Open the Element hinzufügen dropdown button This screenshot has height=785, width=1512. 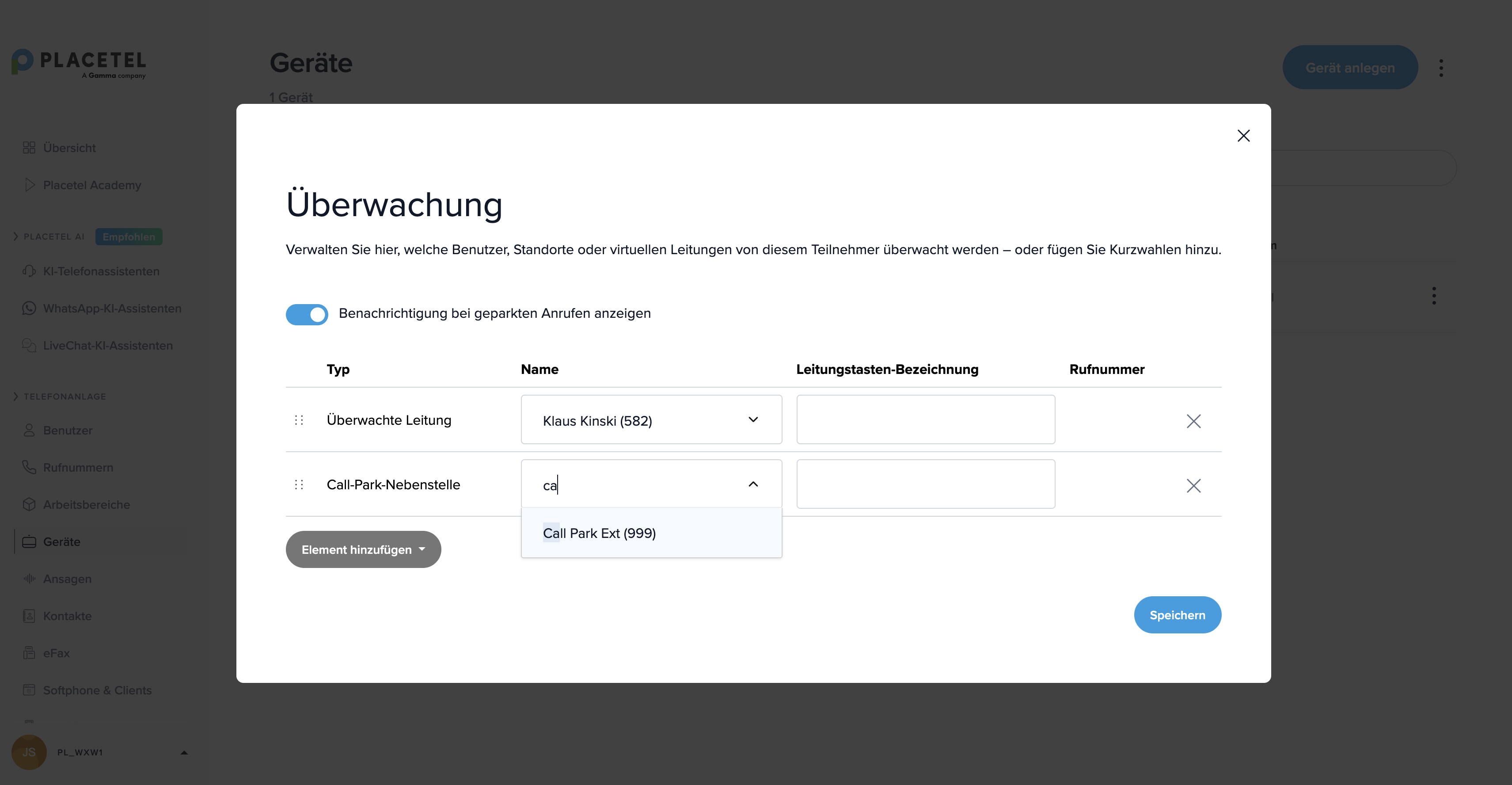[x=363, y=549]
